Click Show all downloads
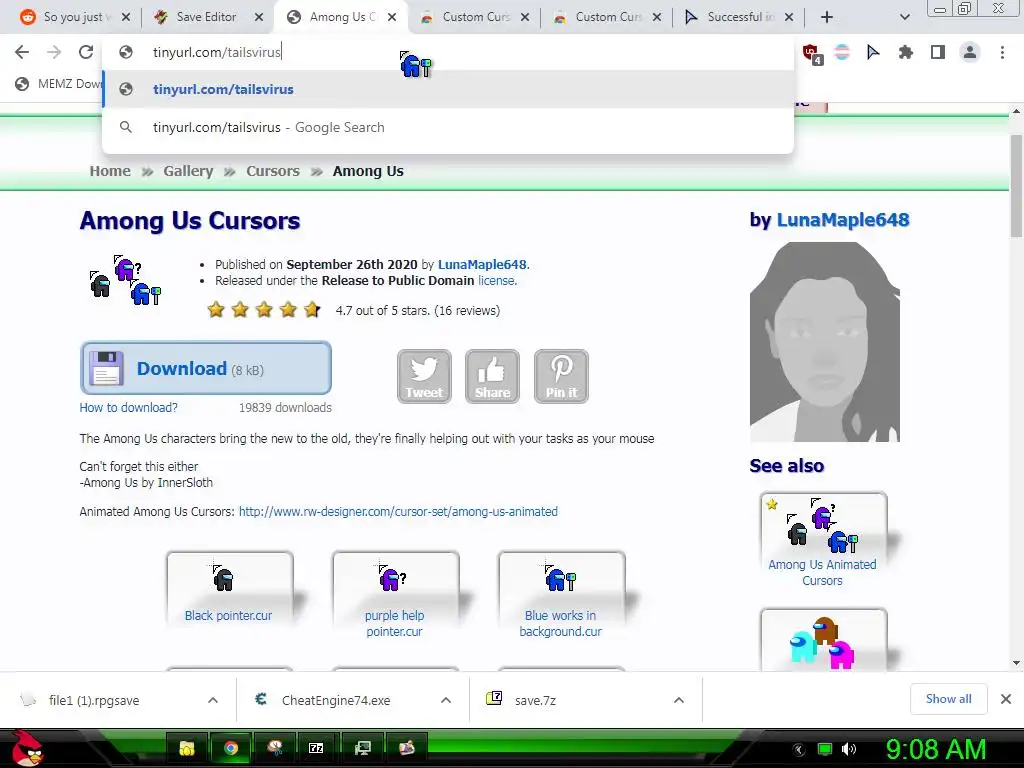The width and height of the screenshot is (1024, 768). coord(948,699)
